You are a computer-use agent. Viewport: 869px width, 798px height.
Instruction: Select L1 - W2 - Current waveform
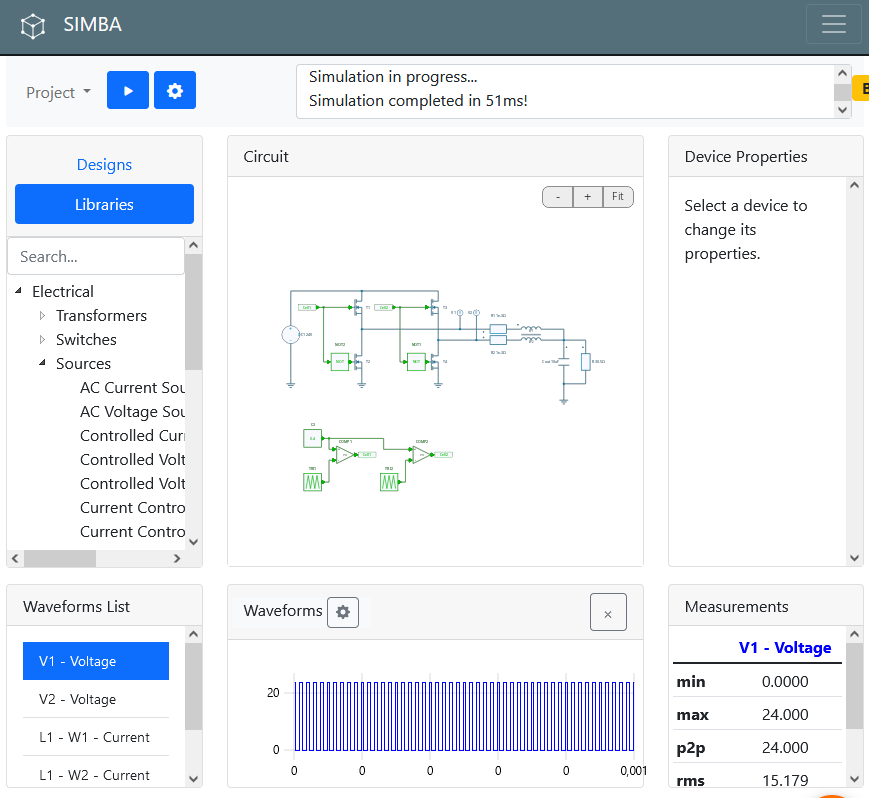[96, 774]
